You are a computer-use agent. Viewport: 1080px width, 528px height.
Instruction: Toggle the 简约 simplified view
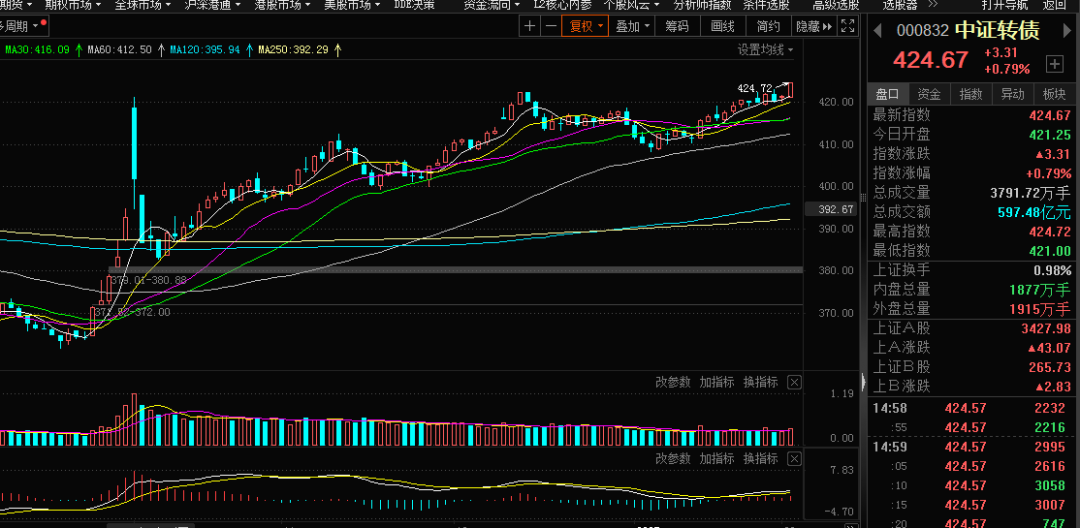(769, 26)
